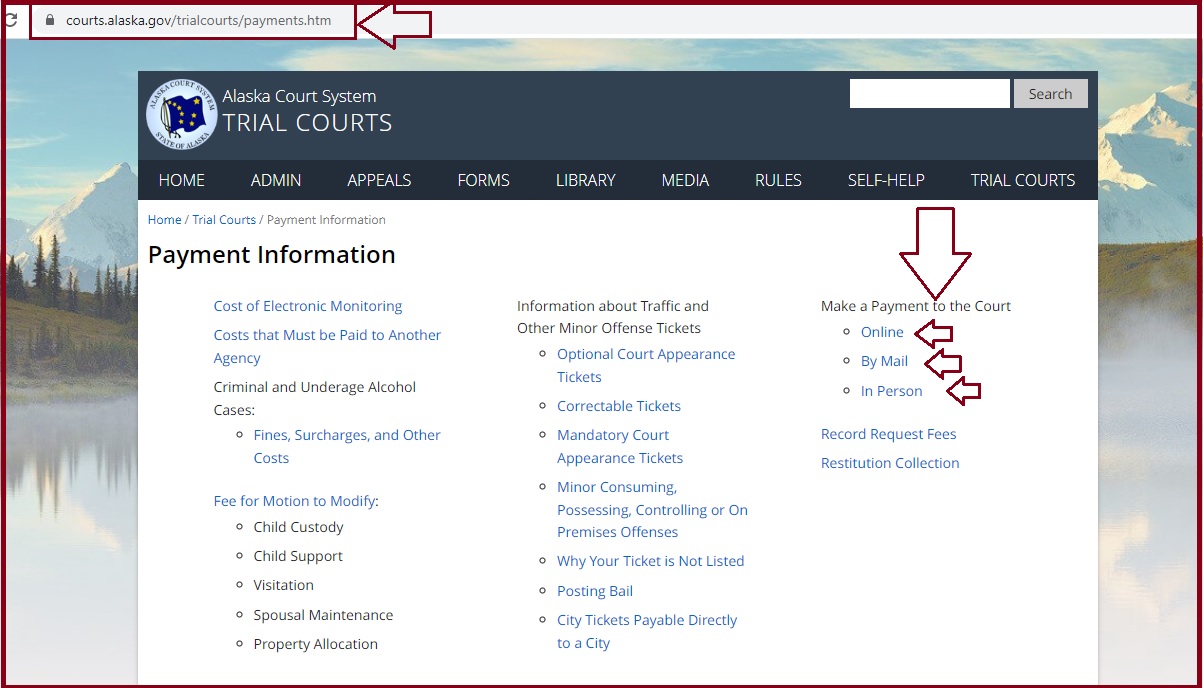This screenshot has width=1203, height=688.
Task: Select the LIBRARY navigation item
Action: (x=585, y=180)
